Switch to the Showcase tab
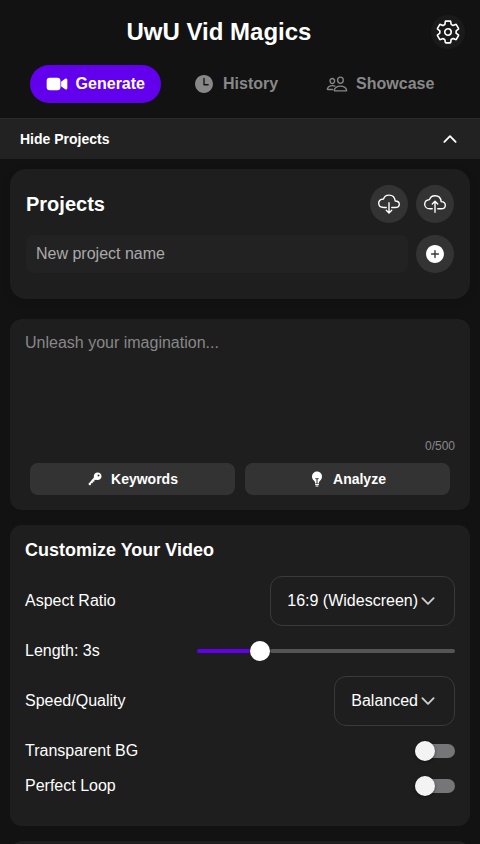Viewport: 480px width, 844px height. 381,84
